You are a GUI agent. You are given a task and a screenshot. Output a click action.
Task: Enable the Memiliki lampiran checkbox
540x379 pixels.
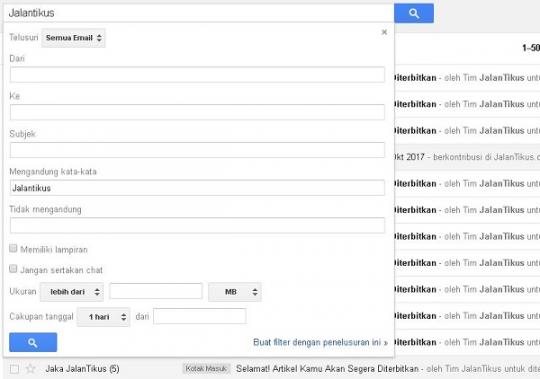tap(13, 248)
